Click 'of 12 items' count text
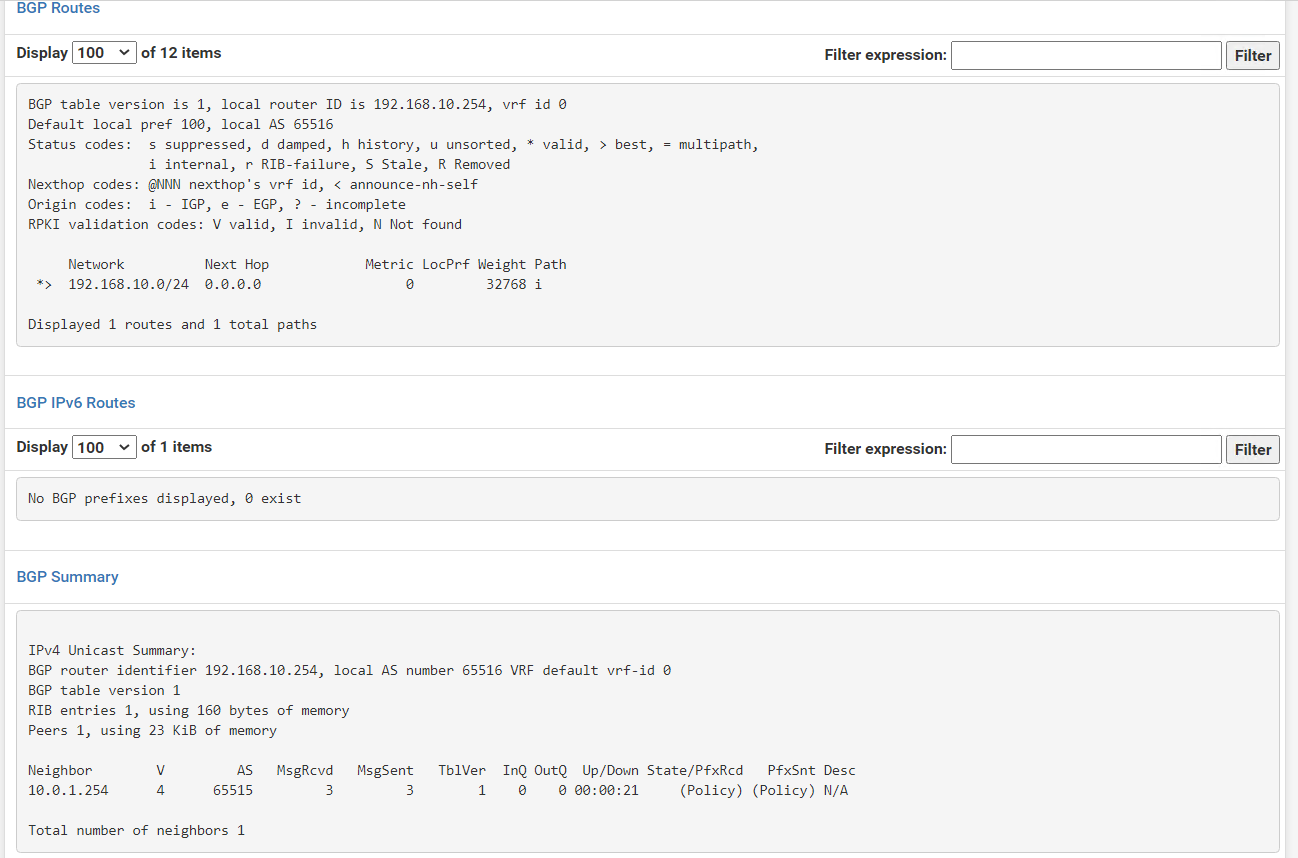Image resolution: width=1298 pixels, height=858 pixels. pos(181,53)
